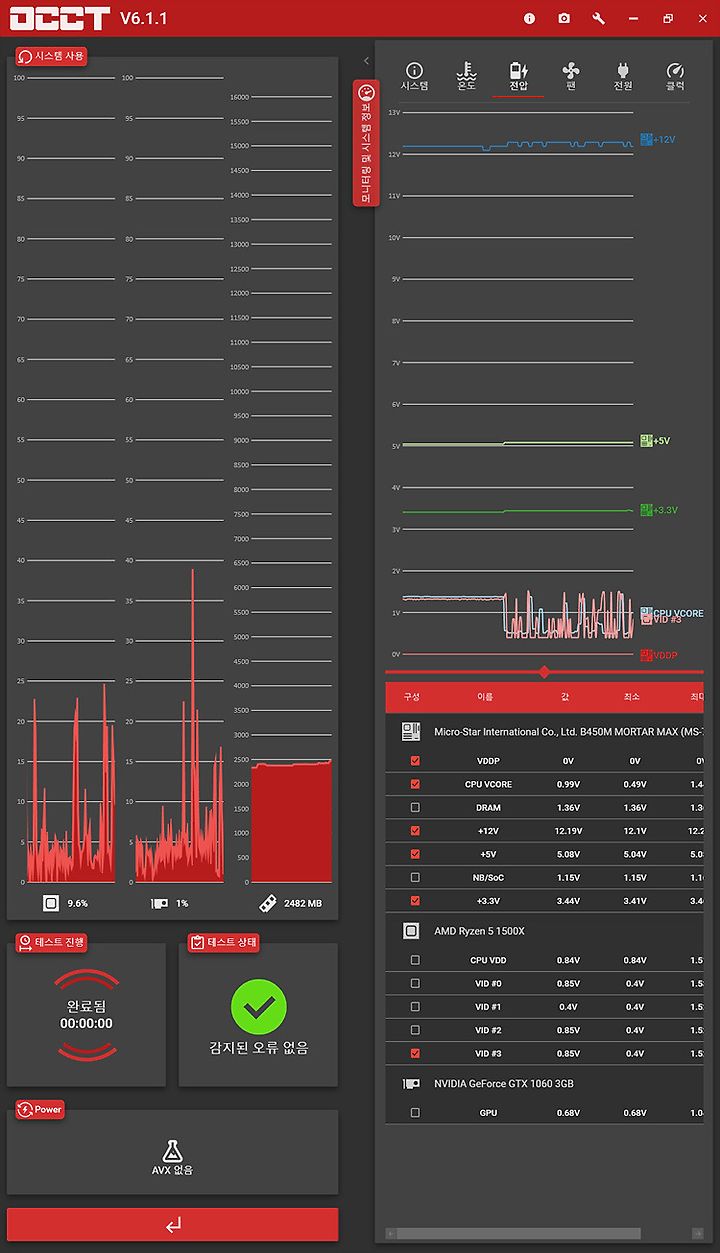
Task: Click the 구성 column header
Action: pos(412,697)
